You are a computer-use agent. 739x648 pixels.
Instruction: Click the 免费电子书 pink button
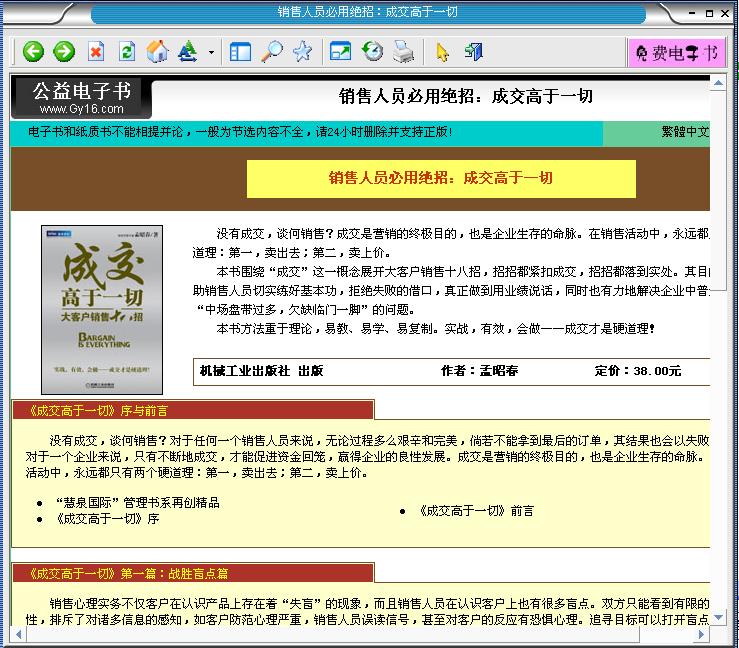pos(676,53)
